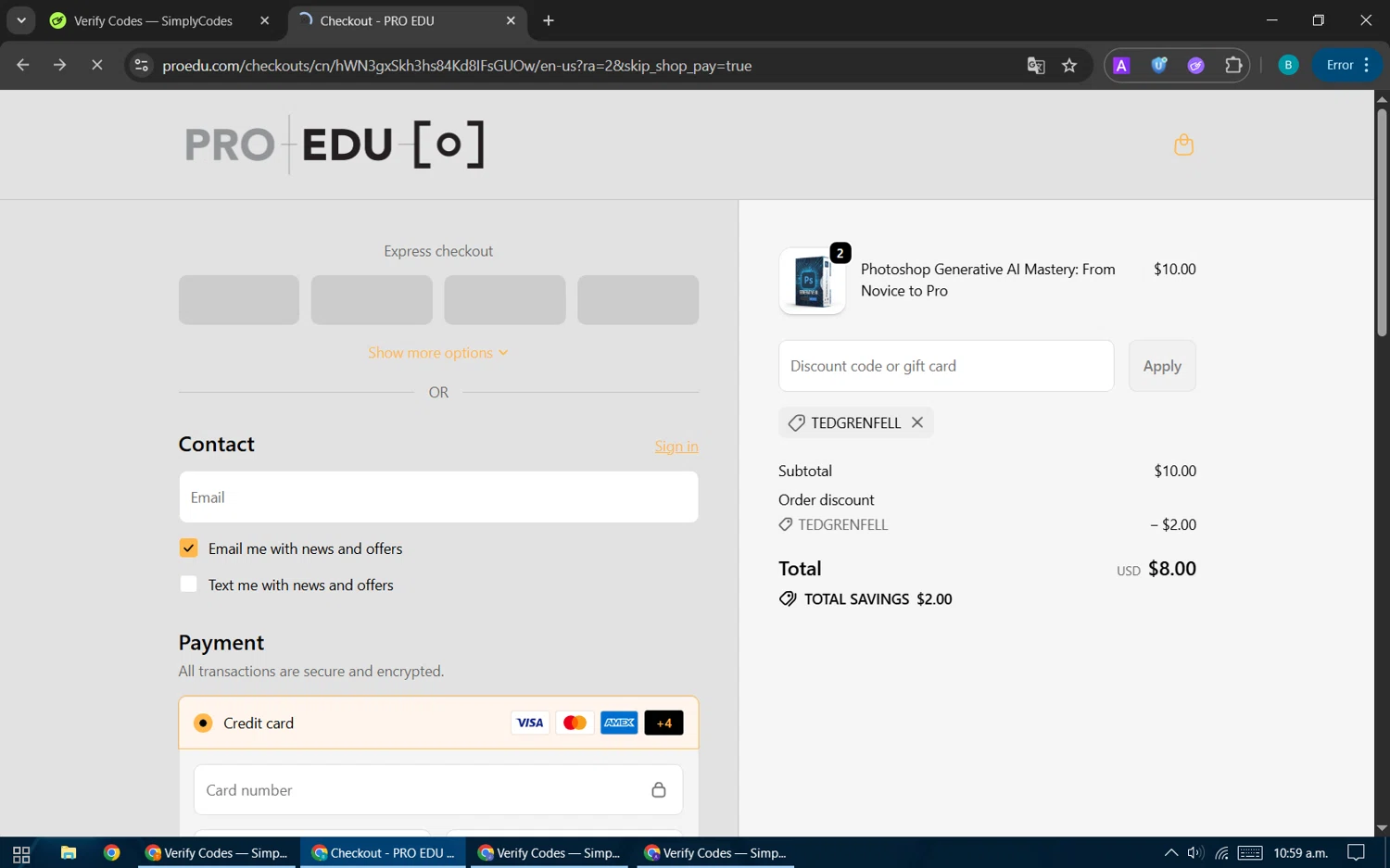Focus the Discount code or gift card field
The height and width of the screenshot is (868, 1390).
pyautogui.click(x=946, y=366)
